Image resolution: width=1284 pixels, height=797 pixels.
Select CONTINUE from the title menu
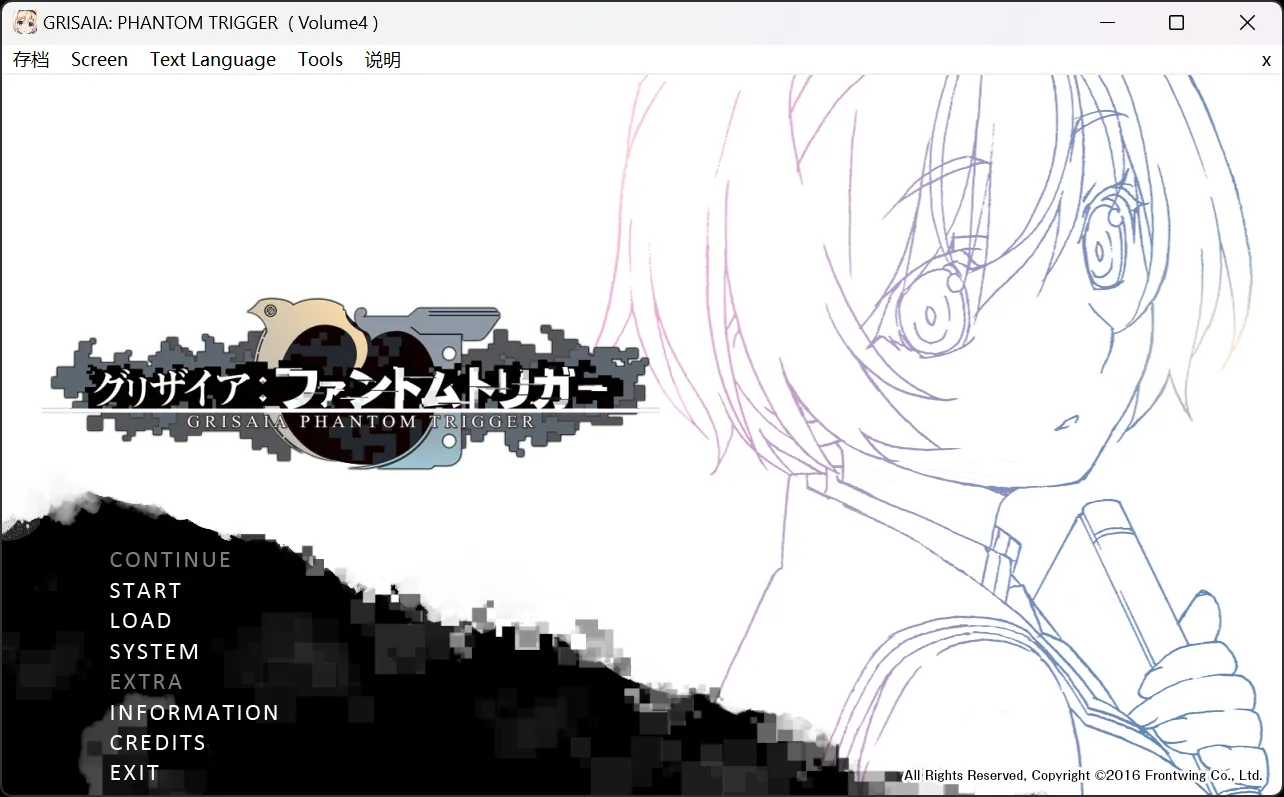pyautogui.click(x=170, y=559)
